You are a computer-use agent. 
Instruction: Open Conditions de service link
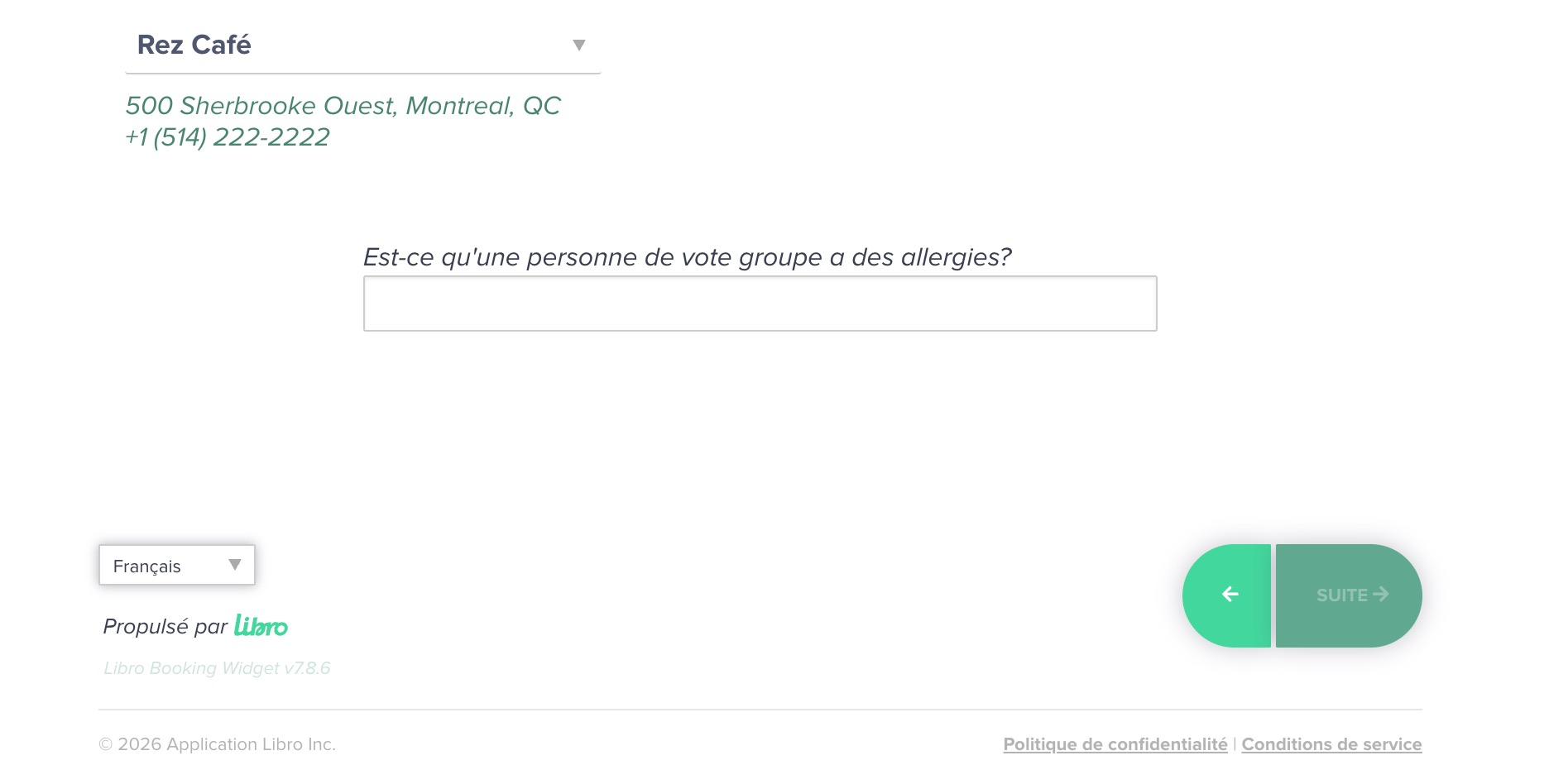pyautogui.click(x=1331, y=744)
